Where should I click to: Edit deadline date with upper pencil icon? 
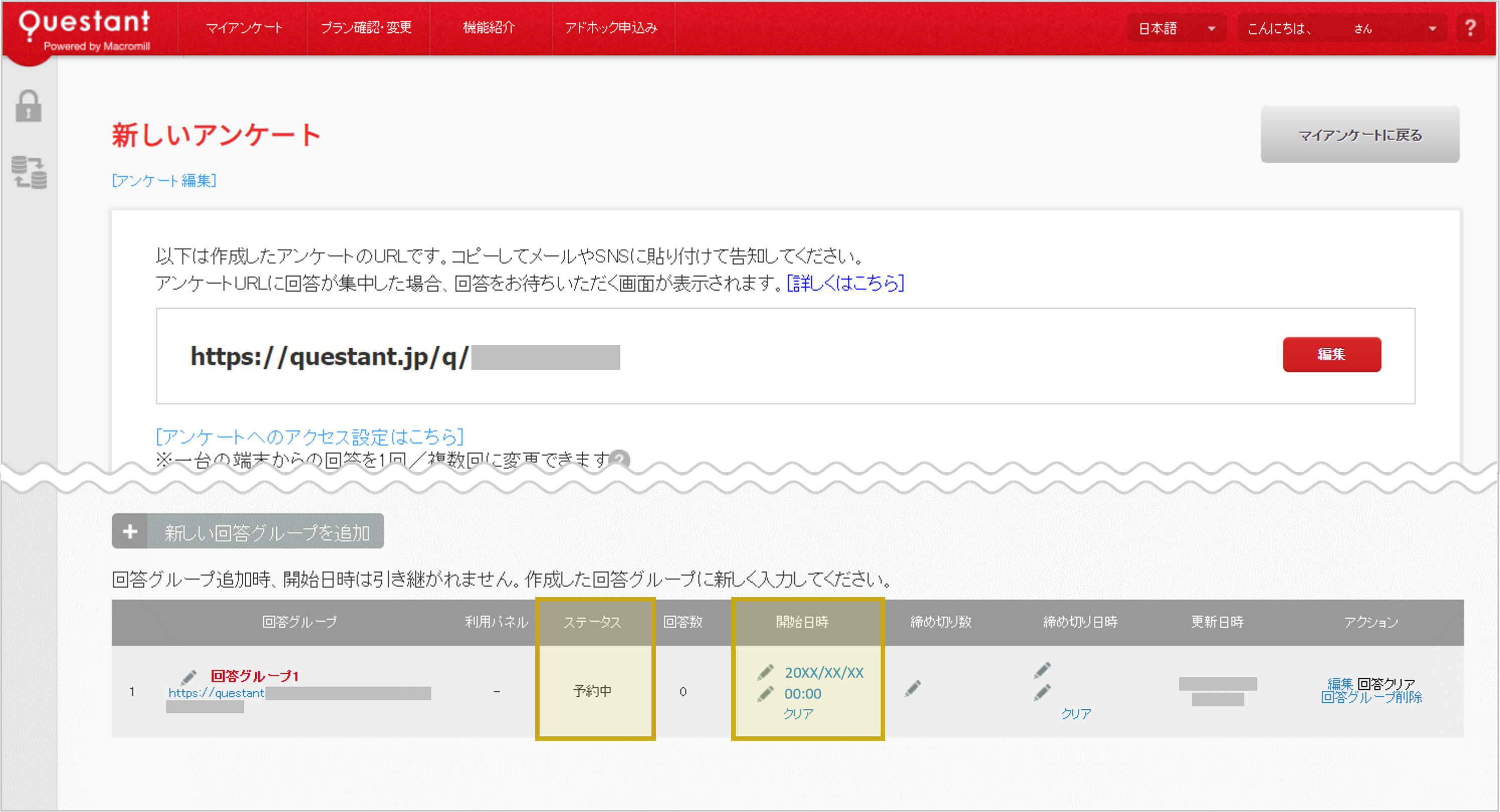(1042, 671)
